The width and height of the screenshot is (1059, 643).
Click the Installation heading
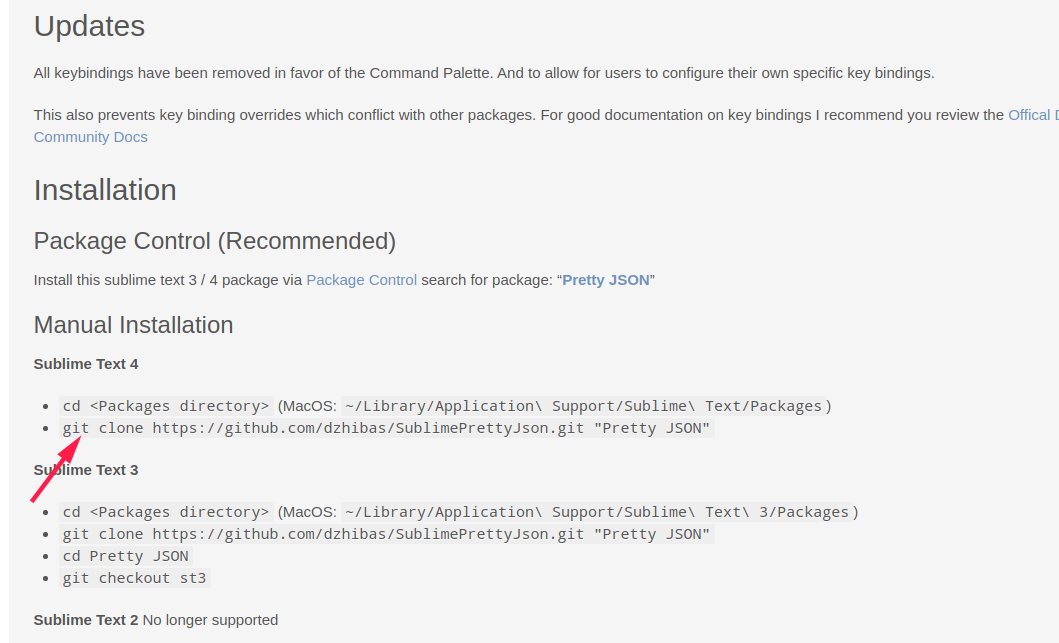[105, 190]
